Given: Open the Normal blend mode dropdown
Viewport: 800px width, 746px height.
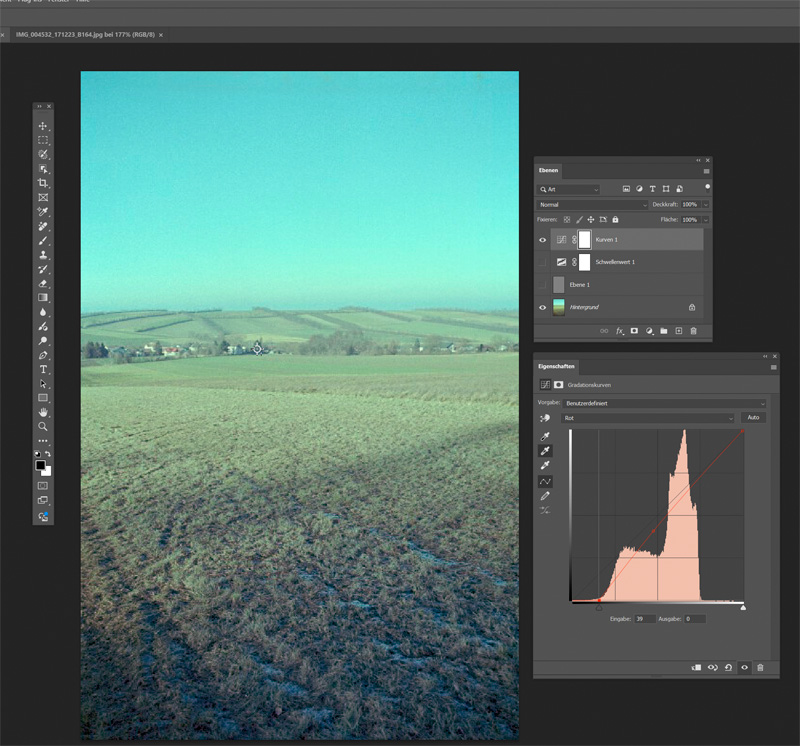Looking at the screenshot, I should coord(592,205).
